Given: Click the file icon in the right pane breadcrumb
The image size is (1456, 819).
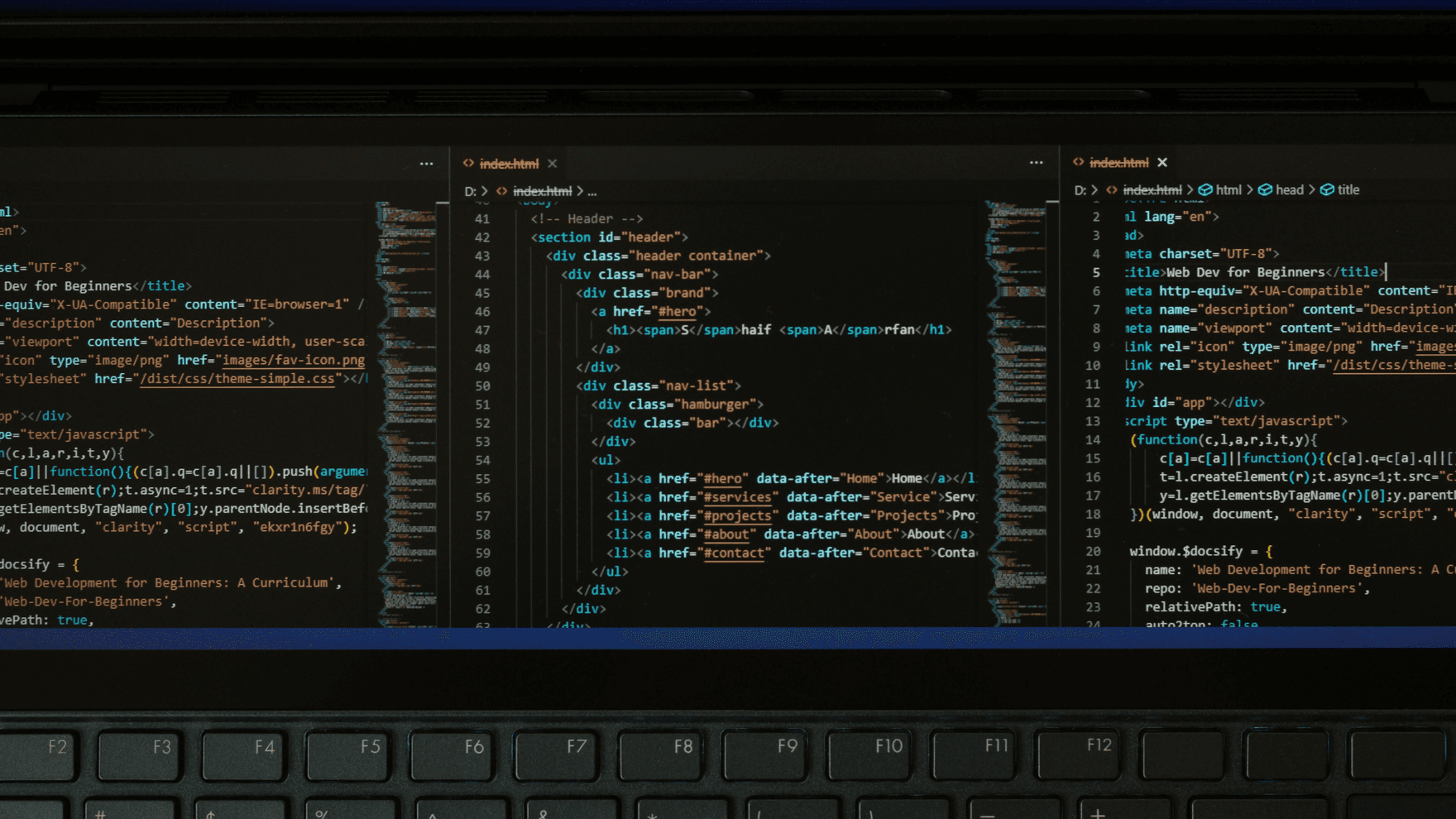Looking at the screenshot, I should [1112, 190].
